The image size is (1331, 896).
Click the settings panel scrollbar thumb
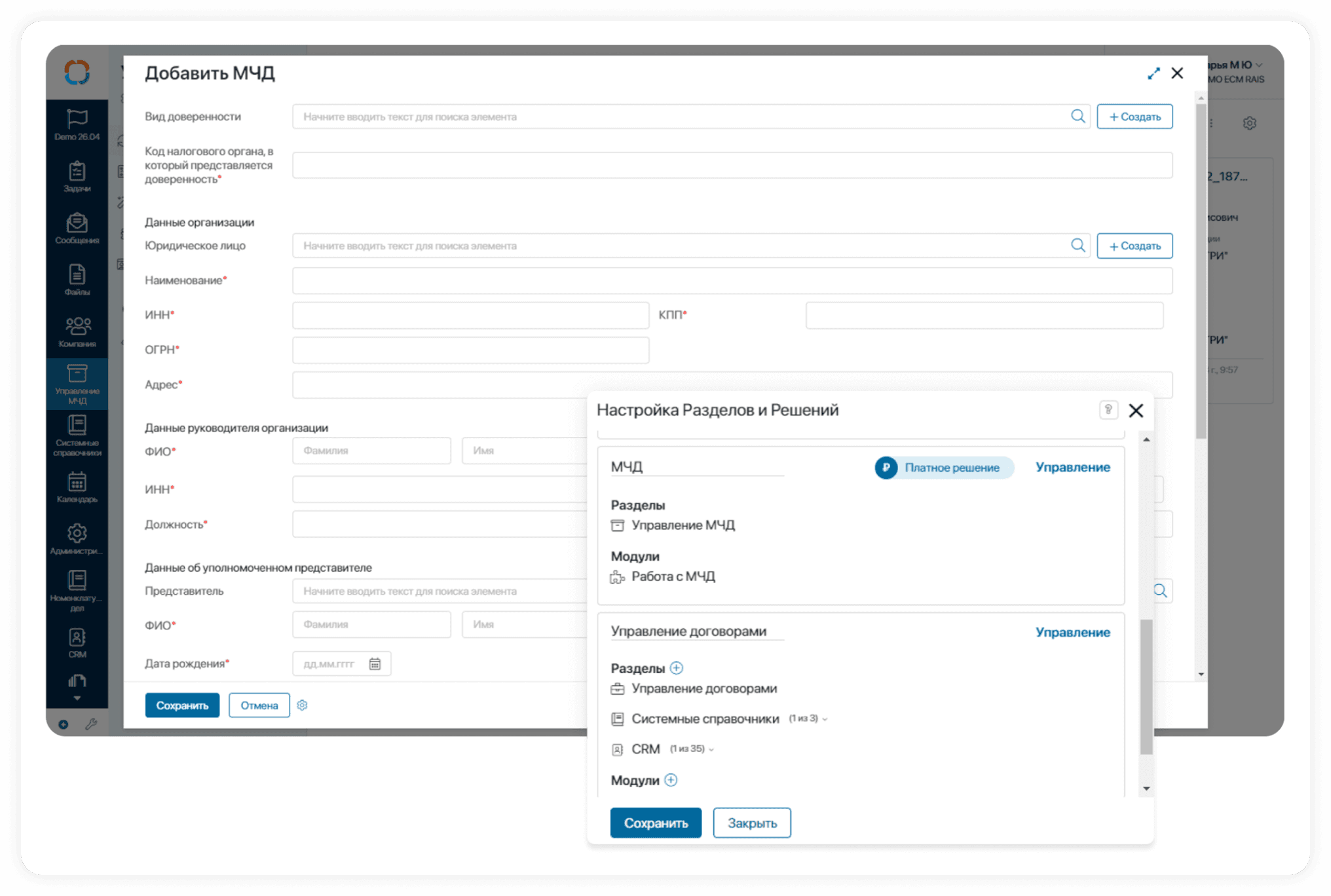[1146, 686]
